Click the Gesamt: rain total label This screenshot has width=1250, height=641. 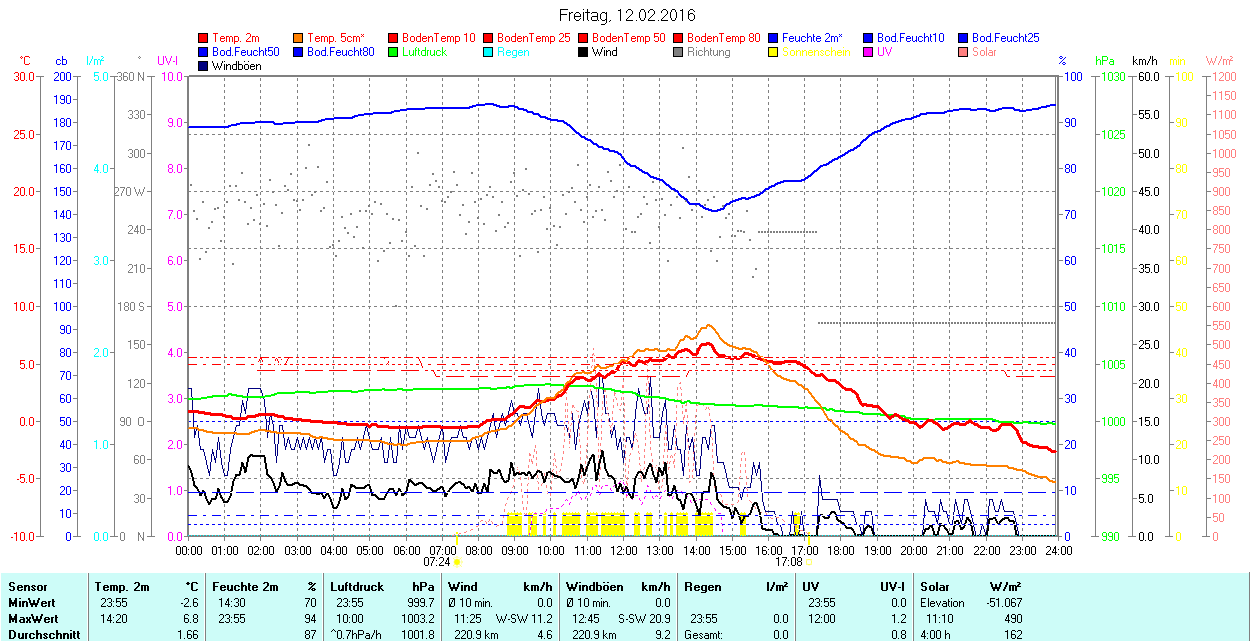(x=704, y=635)
